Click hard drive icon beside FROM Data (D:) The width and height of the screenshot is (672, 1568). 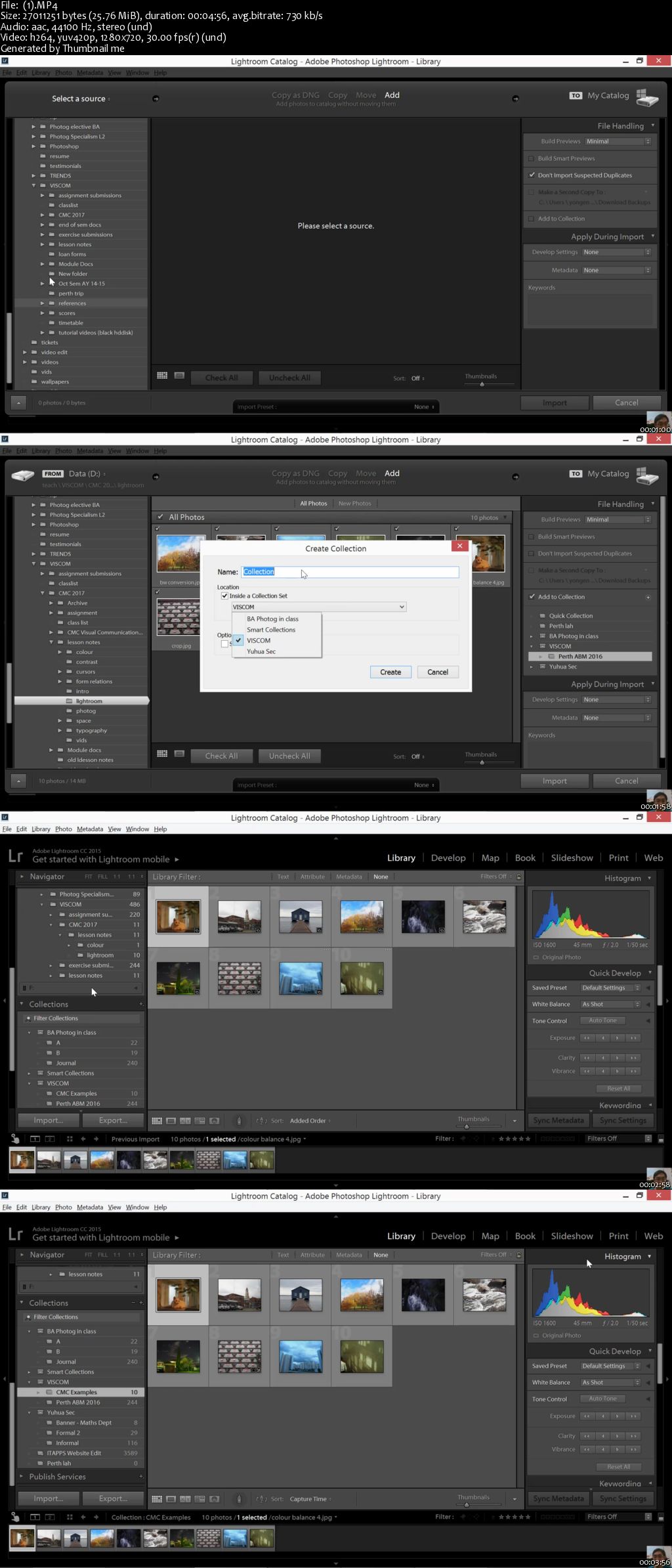tap(23, 475)
